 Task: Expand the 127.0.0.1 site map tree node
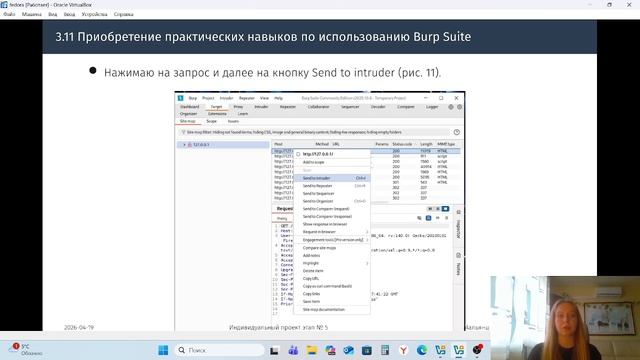pyautogui.click(x=184, y=145)
